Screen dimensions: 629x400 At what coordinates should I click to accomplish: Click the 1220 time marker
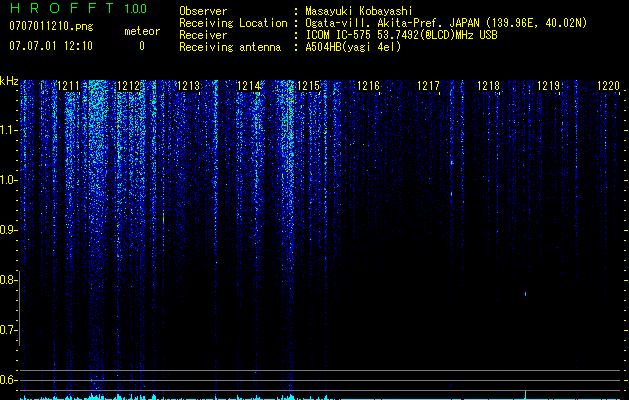[609, 86]
